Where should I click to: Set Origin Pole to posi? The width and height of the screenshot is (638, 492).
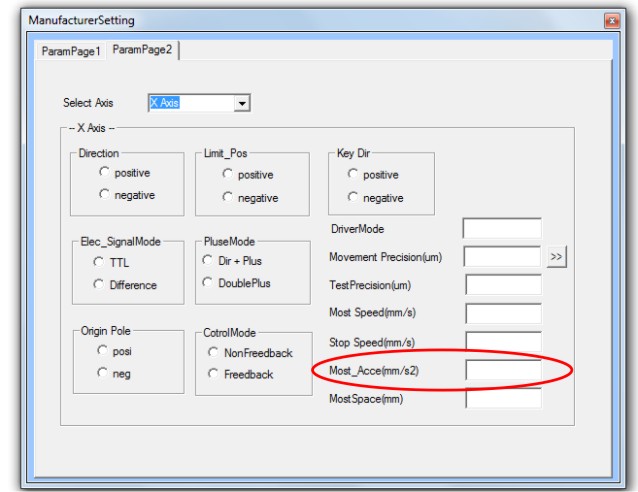[x=104, y=351]
